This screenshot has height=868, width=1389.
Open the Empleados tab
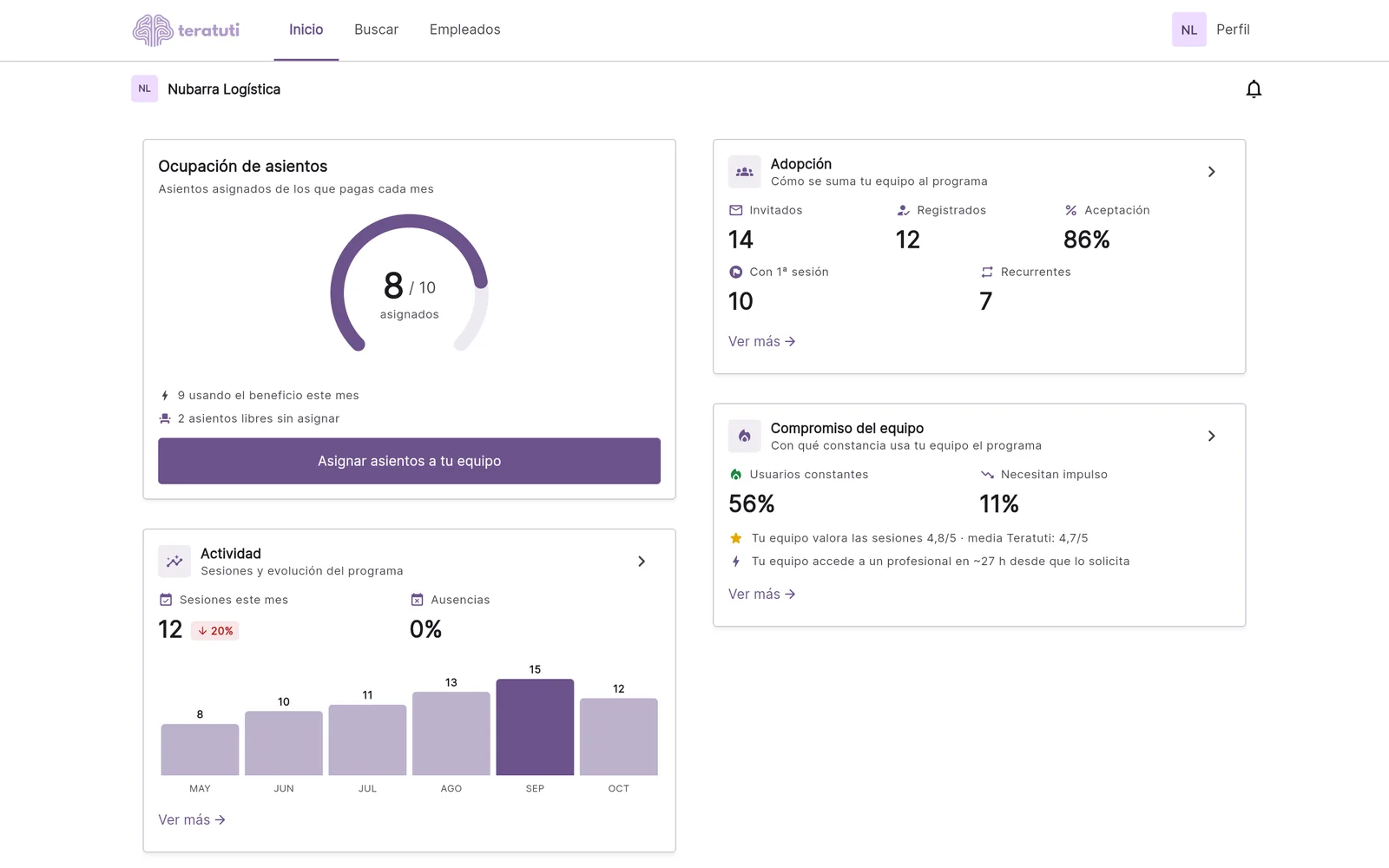pos(464,30)
